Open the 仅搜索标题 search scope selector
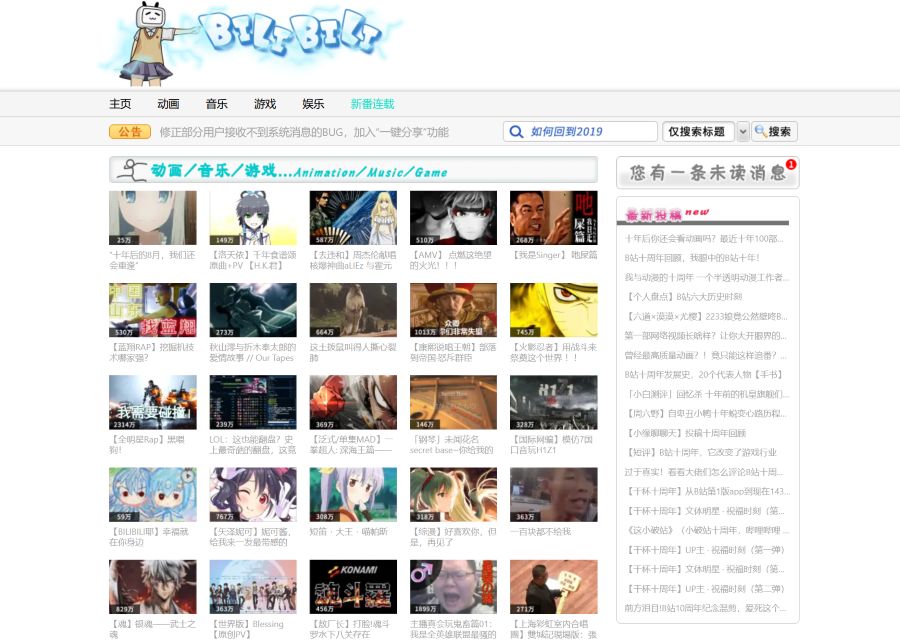Image resolution: width=900 pixels, height=641 pixels. click(x=698, y=132)
